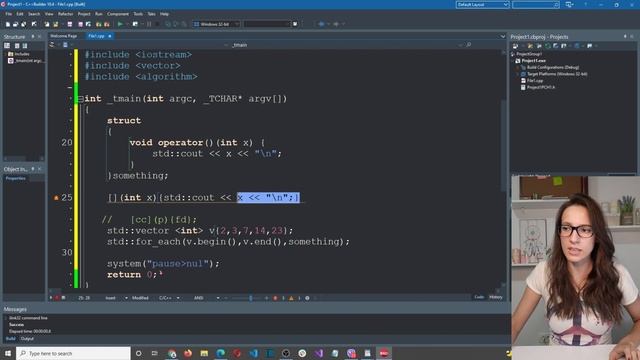640x360 pixels.
Task: Open the Refactor menu
Action: (x=65, y=14)
